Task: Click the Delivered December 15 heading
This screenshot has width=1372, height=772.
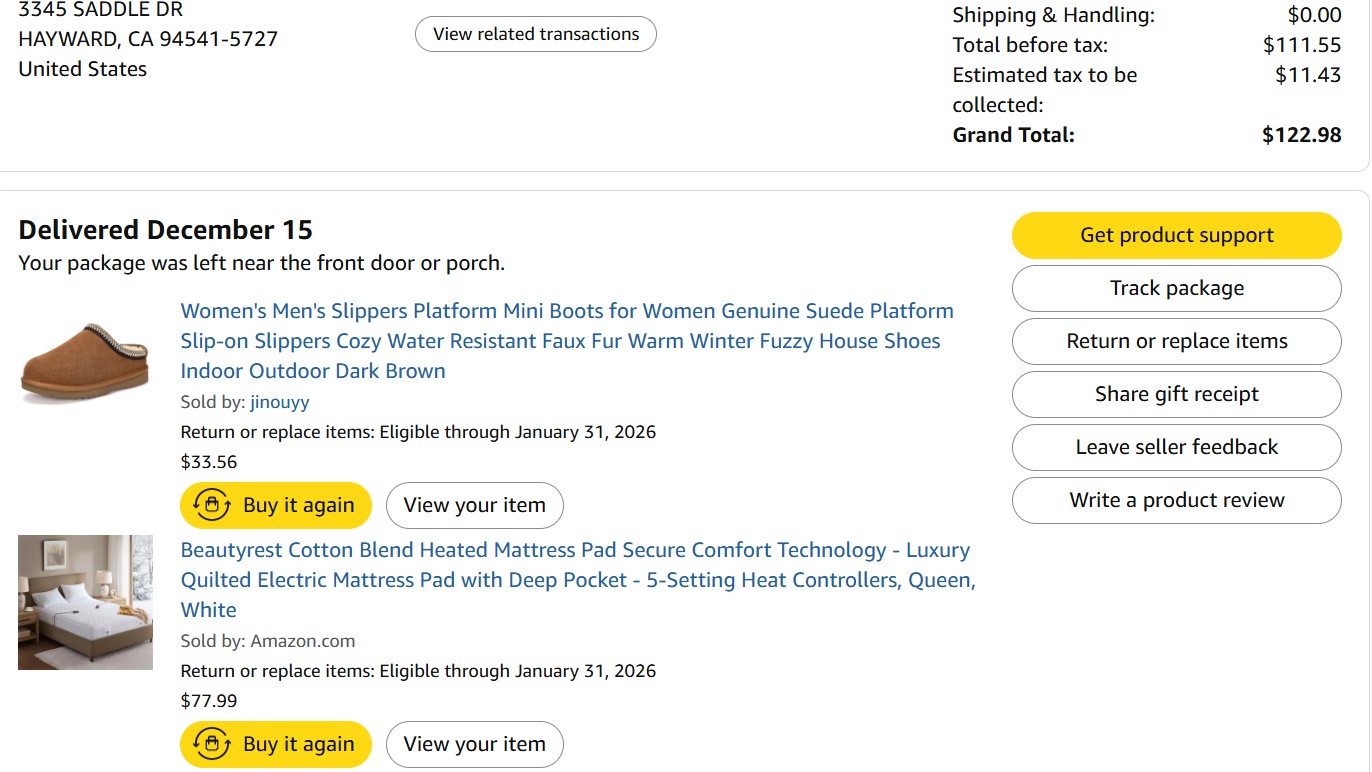Action: click(166, 230)
